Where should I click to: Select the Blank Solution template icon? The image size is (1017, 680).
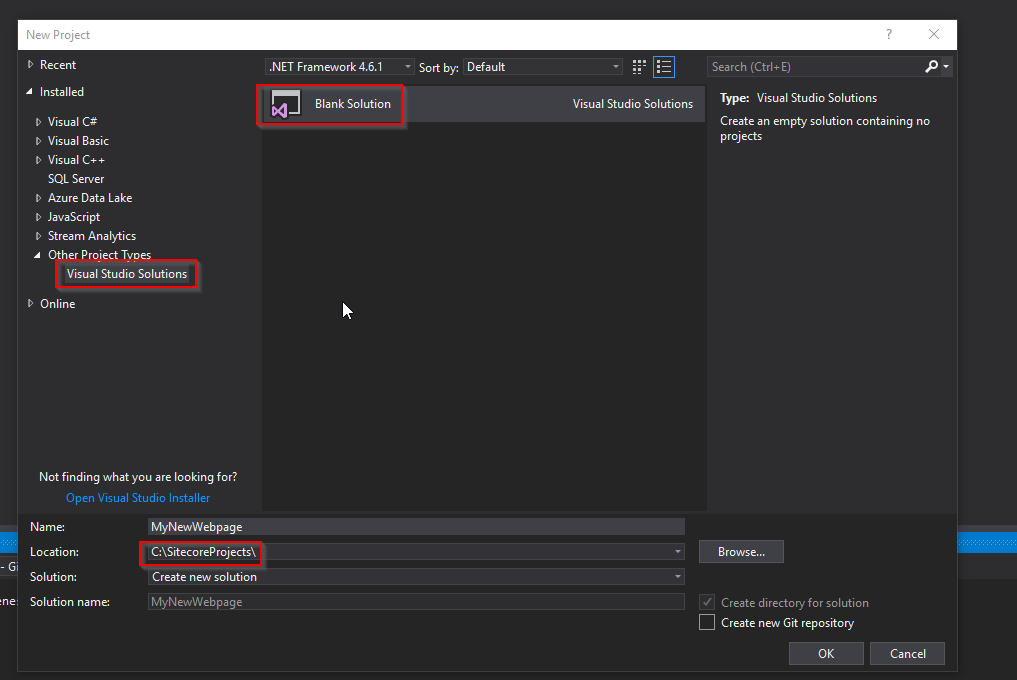point(285,104)
